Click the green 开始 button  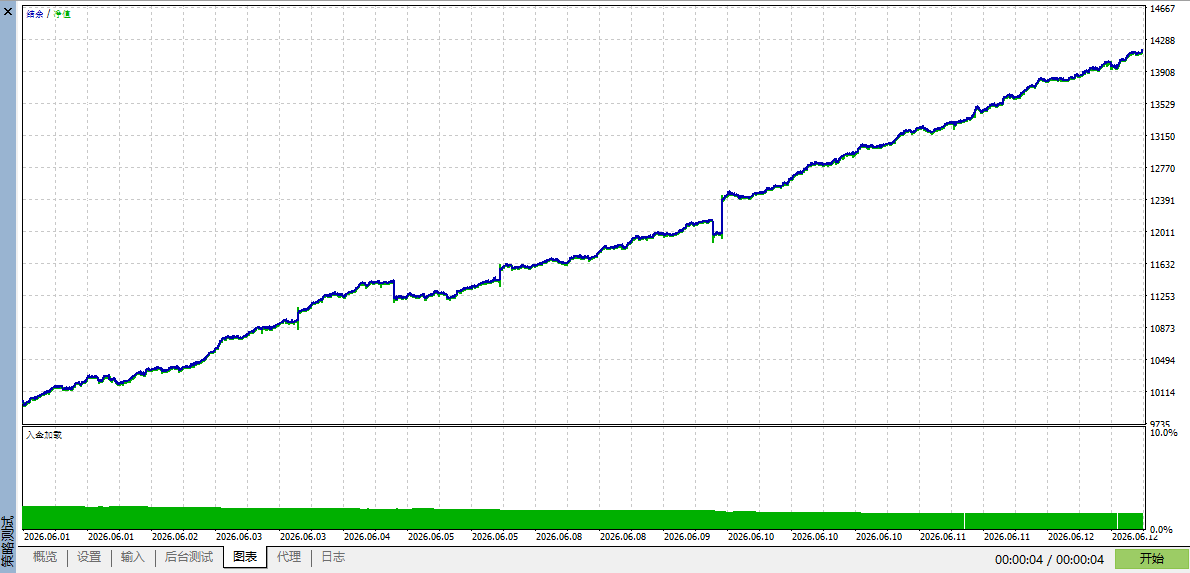[1151, 559]
